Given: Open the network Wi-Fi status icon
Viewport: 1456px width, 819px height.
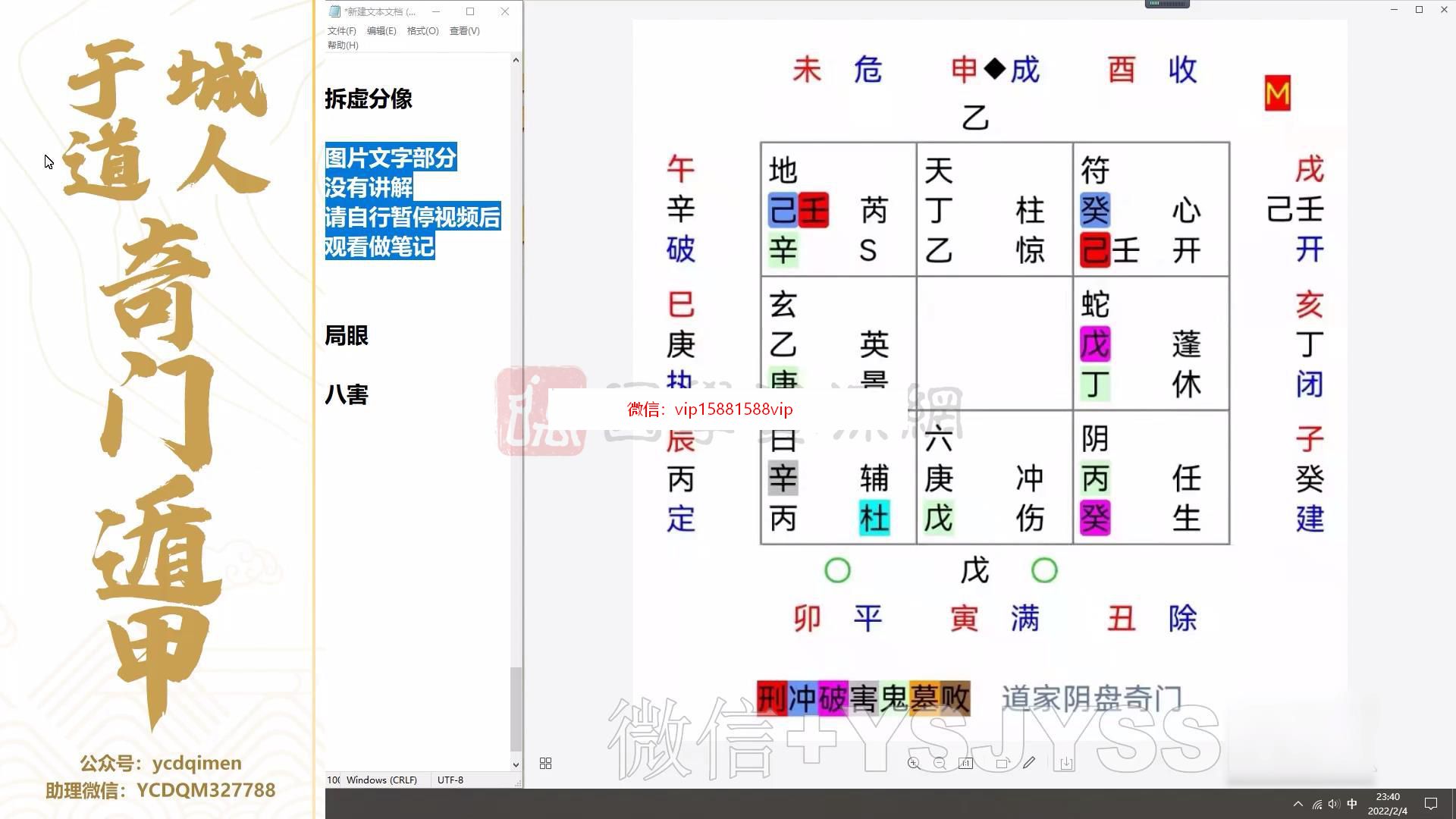Looking at the screenshot, I should click(x=1316, y=804).
